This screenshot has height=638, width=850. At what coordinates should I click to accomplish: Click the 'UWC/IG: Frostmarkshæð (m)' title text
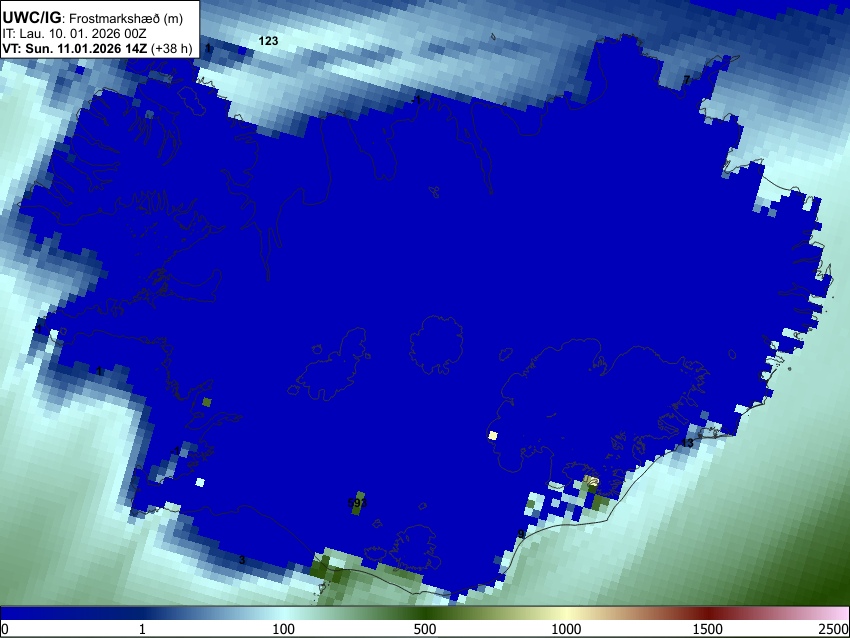[x=92, y=18]
